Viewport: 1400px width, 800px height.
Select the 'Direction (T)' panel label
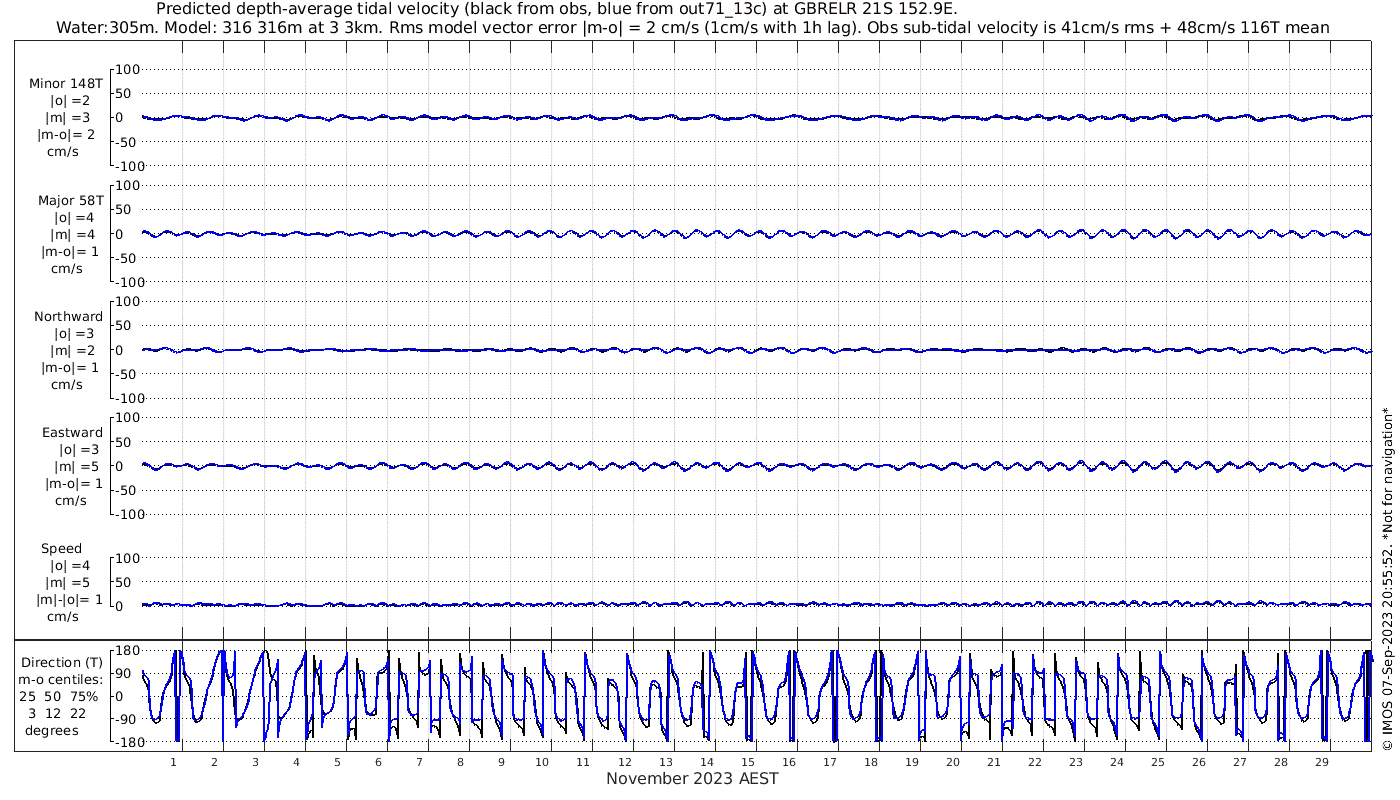(64, 663)
